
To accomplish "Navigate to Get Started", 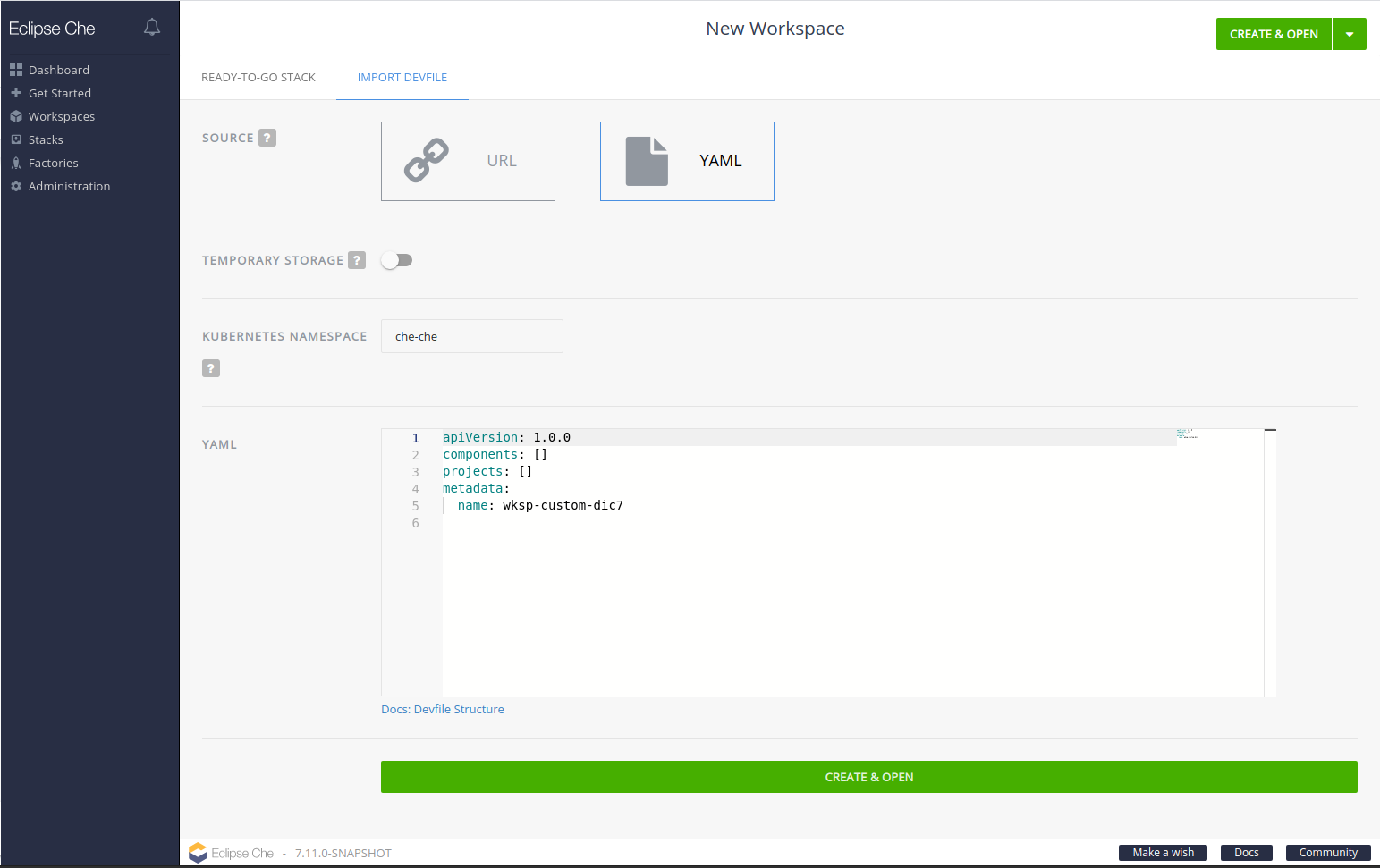I will [x=60, y=92].
